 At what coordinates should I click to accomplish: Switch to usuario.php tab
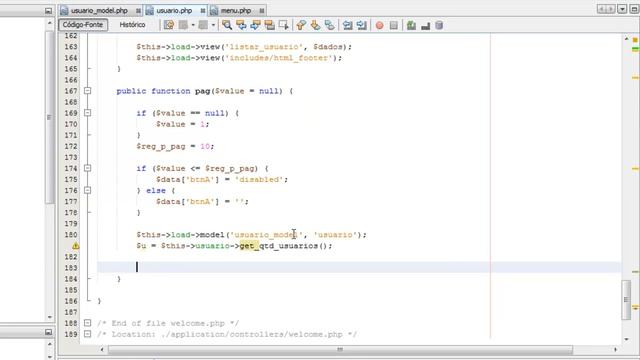(174, 11)
